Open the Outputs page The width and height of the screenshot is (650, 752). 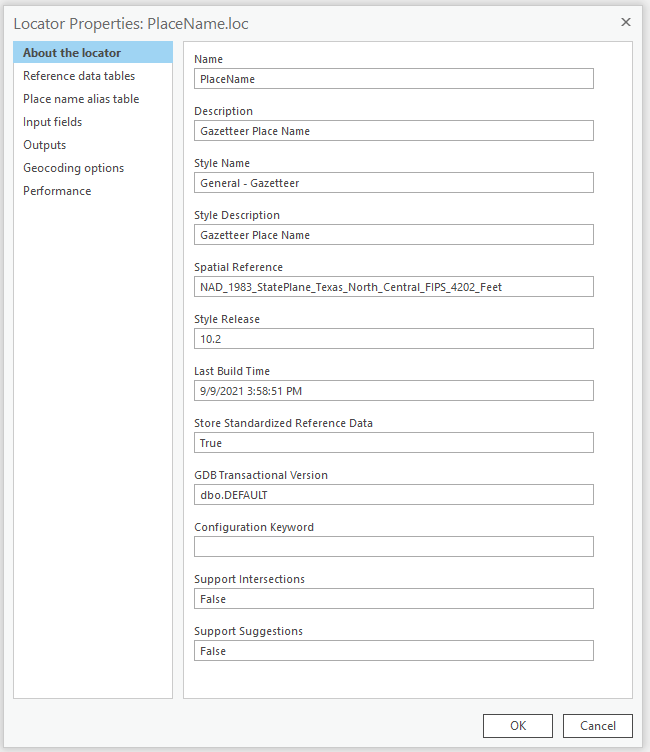(x=45, y=145)
